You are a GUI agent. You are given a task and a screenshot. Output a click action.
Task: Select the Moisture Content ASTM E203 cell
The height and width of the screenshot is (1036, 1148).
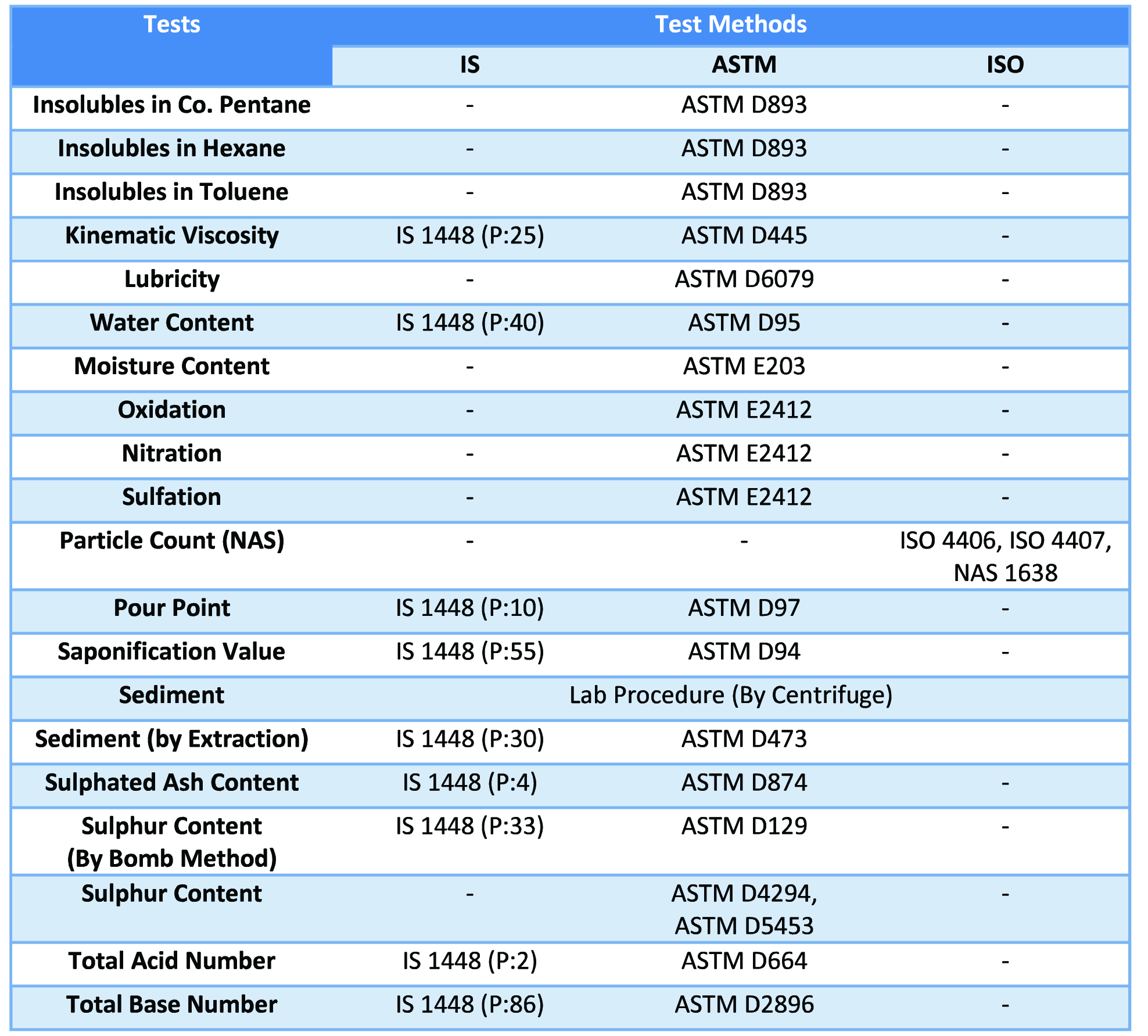[744, 367]
